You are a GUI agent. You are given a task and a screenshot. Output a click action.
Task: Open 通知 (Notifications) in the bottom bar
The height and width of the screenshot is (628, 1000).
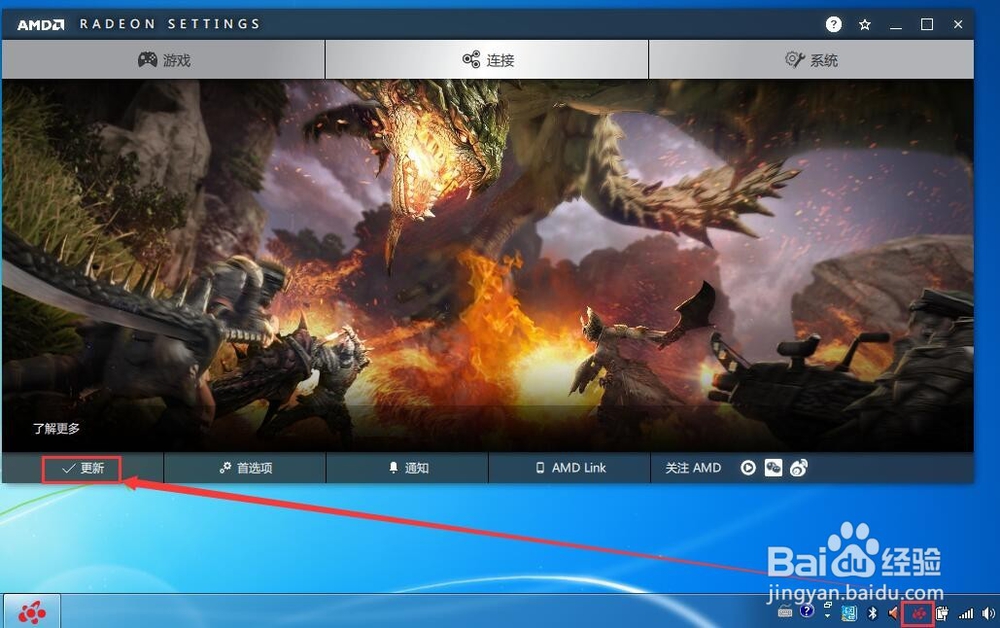pyautogui.click(x=408, y=468)
